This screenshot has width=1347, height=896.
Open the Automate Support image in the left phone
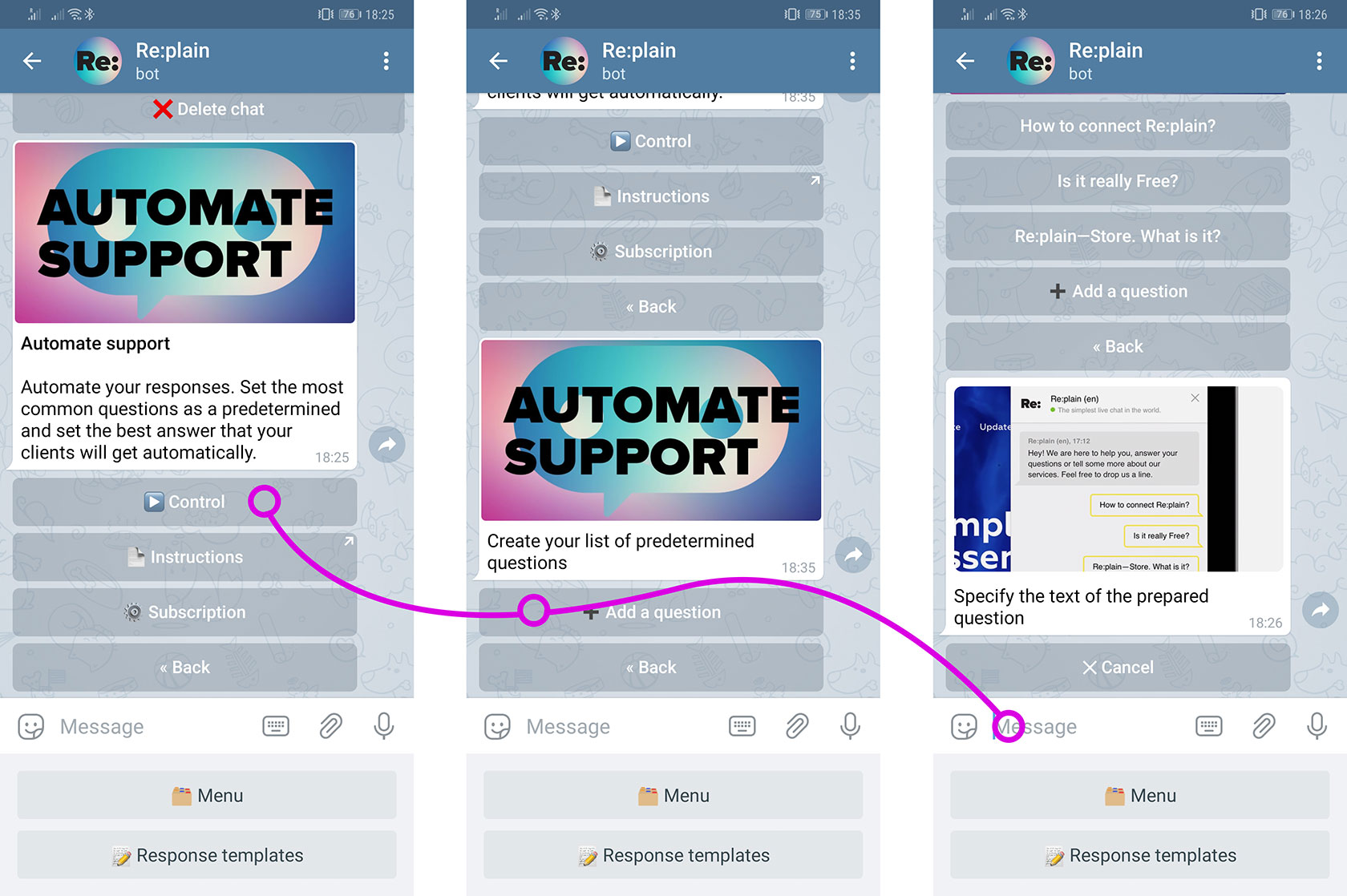184,232
